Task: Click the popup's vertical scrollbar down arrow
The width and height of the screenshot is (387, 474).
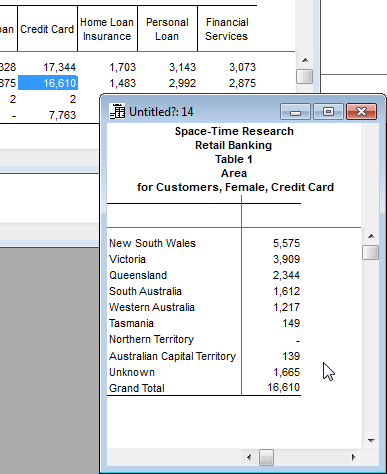Action: point(371,440)
